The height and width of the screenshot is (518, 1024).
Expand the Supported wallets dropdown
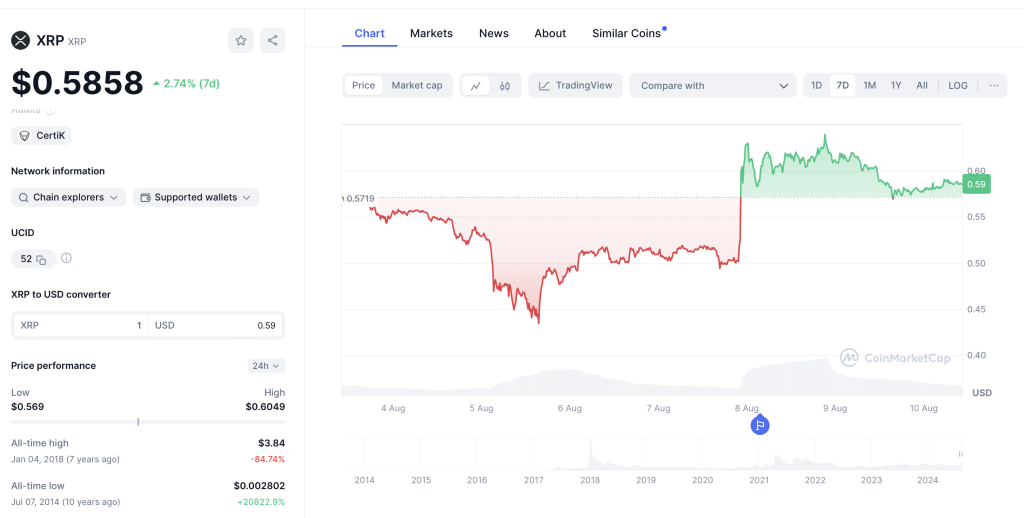pyautogui.click(x=196, y=197)
